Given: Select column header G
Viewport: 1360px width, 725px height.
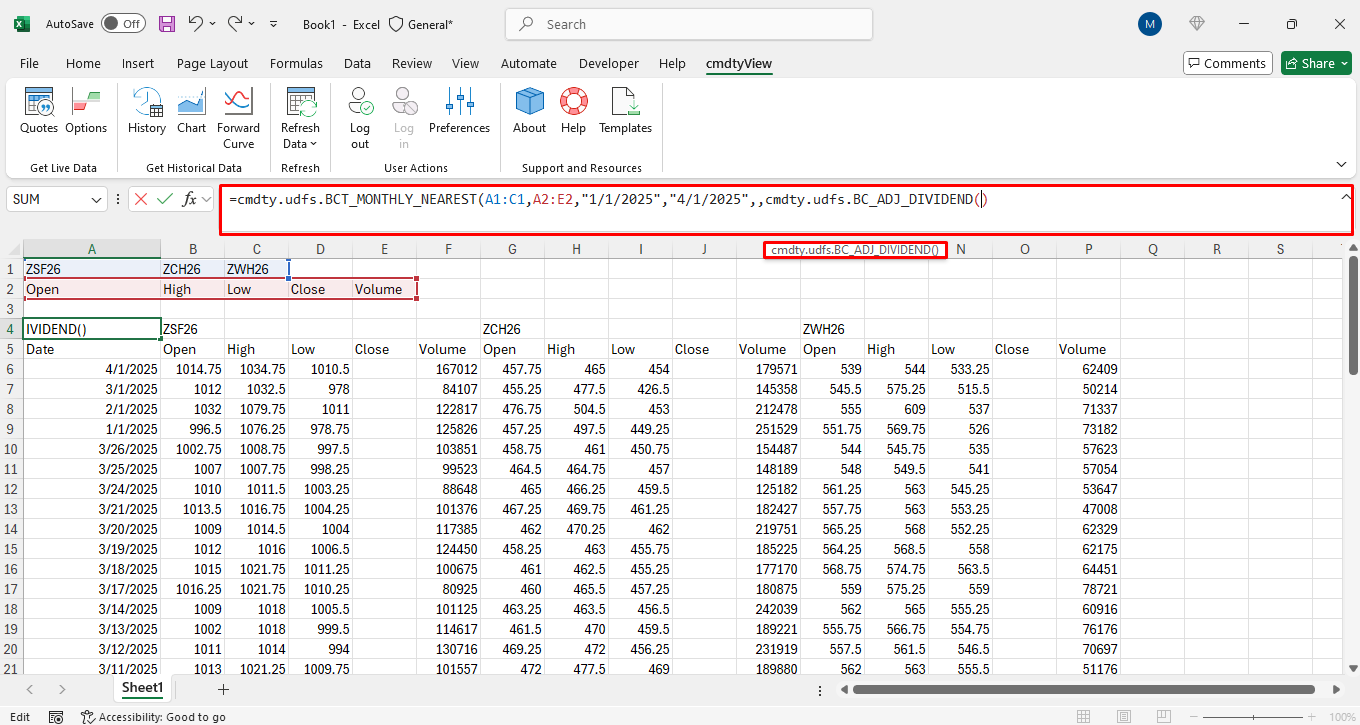Looking at the screenshot, I should (512, 249).
